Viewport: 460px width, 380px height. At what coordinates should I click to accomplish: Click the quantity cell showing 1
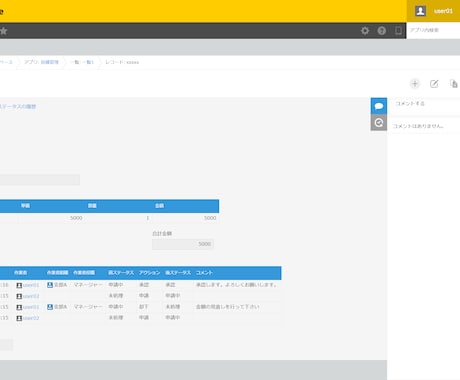click(x=148, y=218)
